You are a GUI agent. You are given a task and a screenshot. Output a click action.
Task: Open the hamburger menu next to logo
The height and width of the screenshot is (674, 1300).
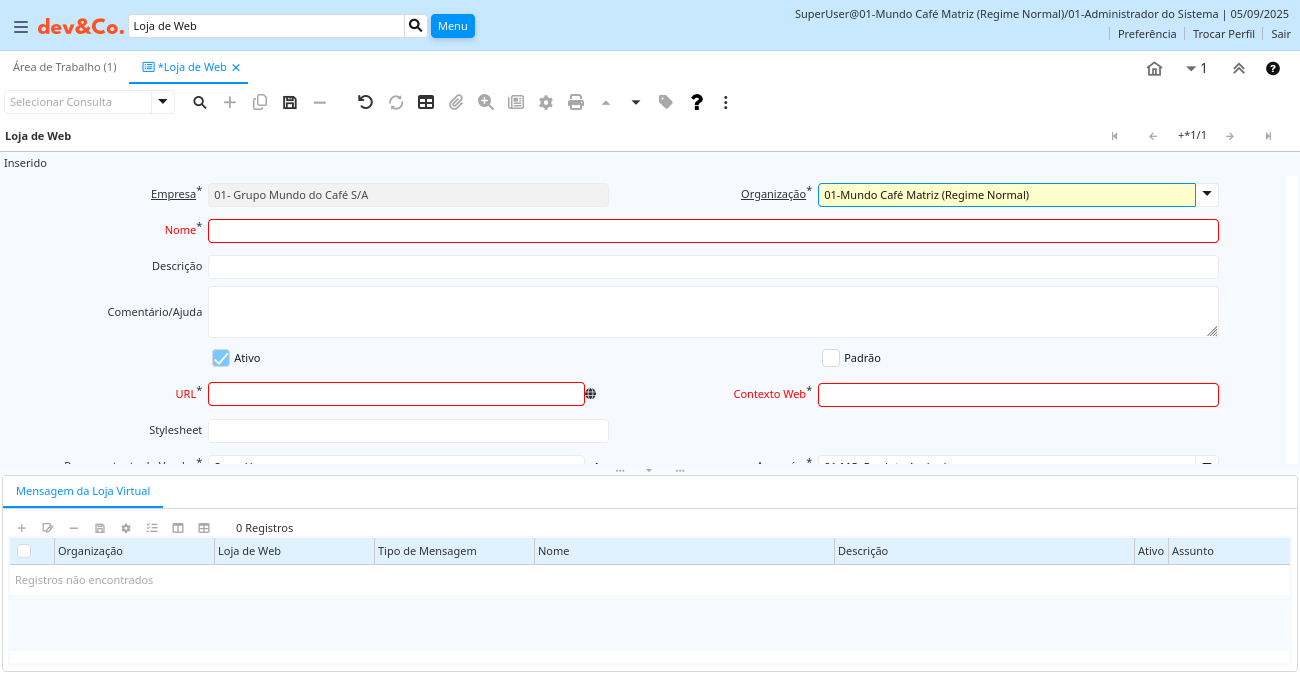[x=20, y=27]
